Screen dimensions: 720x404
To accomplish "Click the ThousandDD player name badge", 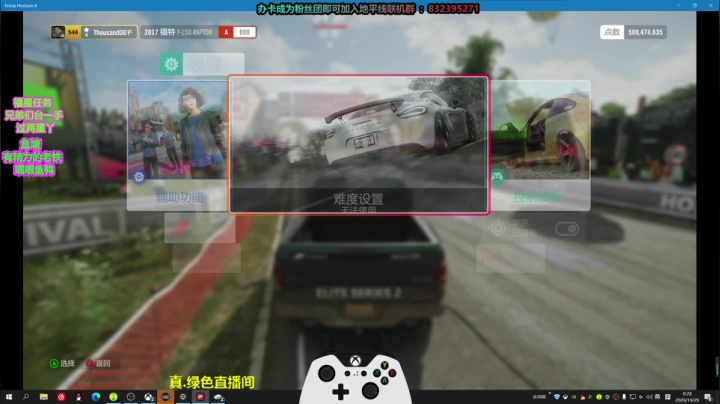I will (109, 32).
